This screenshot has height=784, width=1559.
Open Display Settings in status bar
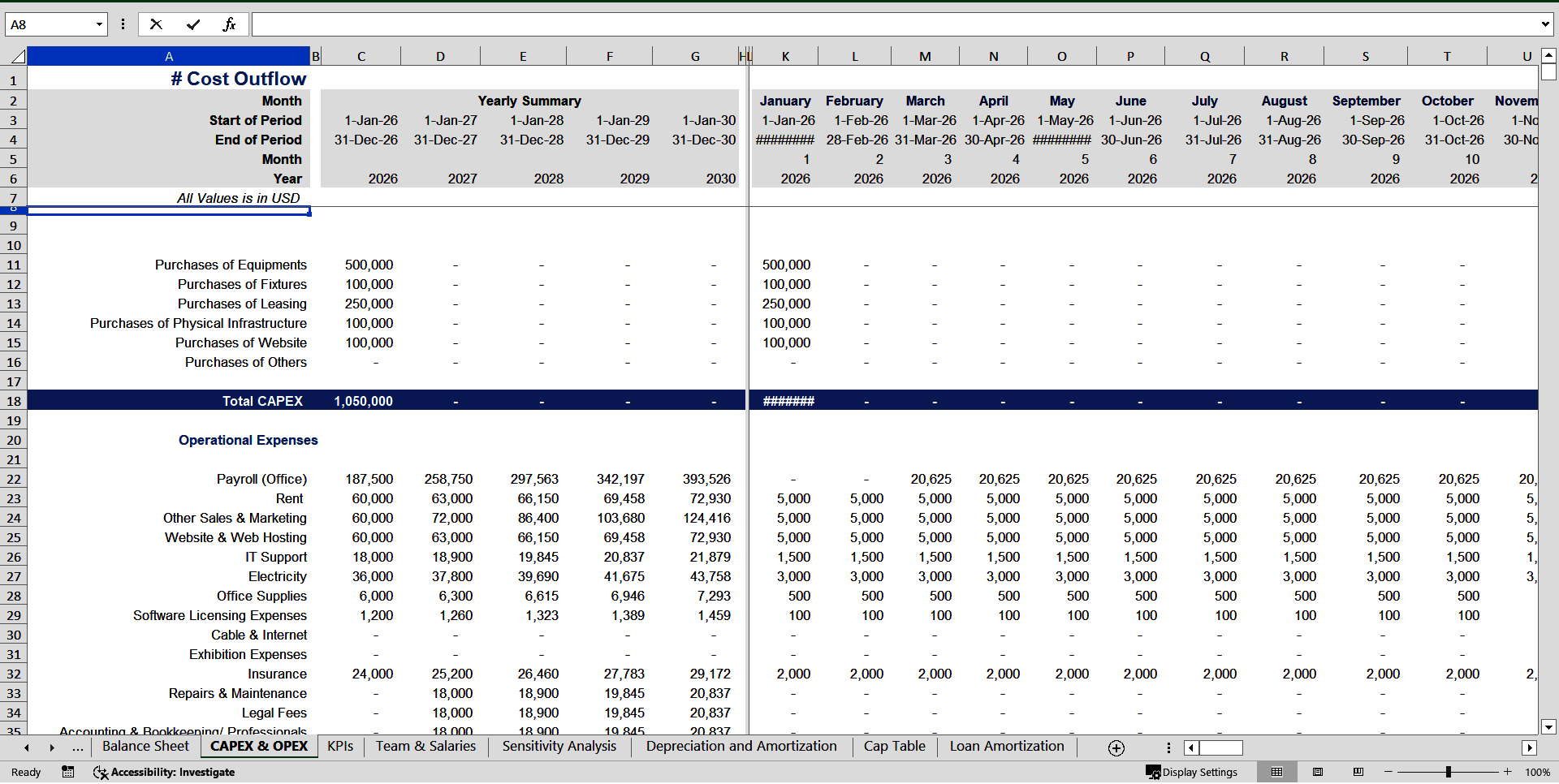coord(1191,772)
